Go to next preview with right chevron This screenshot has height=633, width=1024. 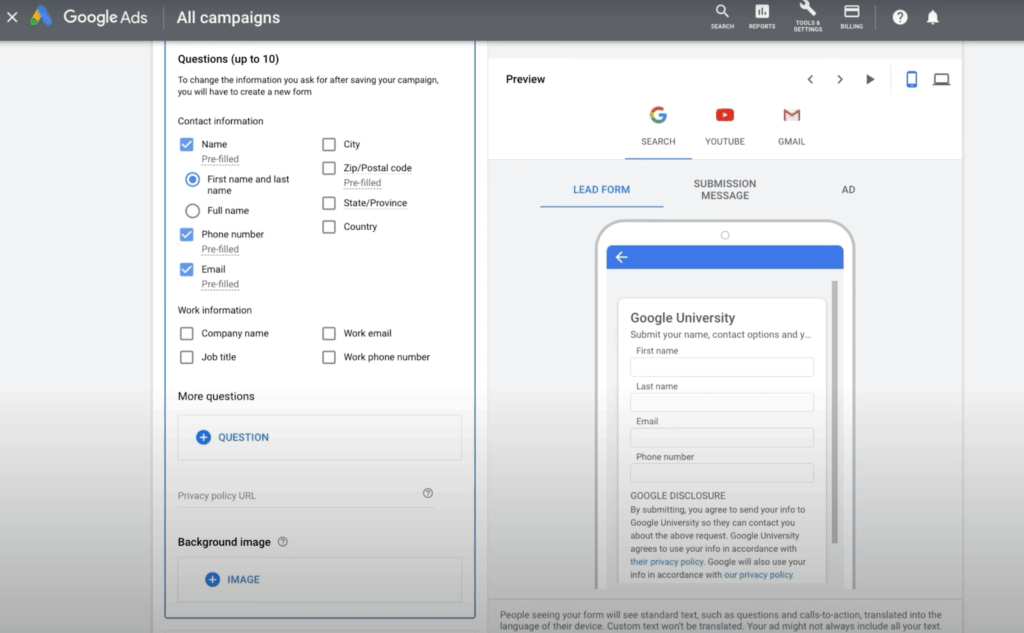click(x=840, y=79)
